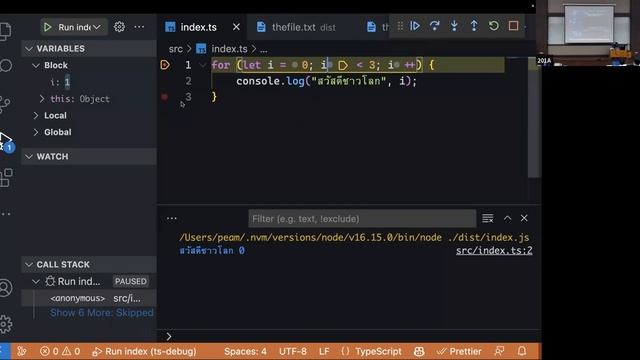Step out with up arrow icon

(474, 26)
